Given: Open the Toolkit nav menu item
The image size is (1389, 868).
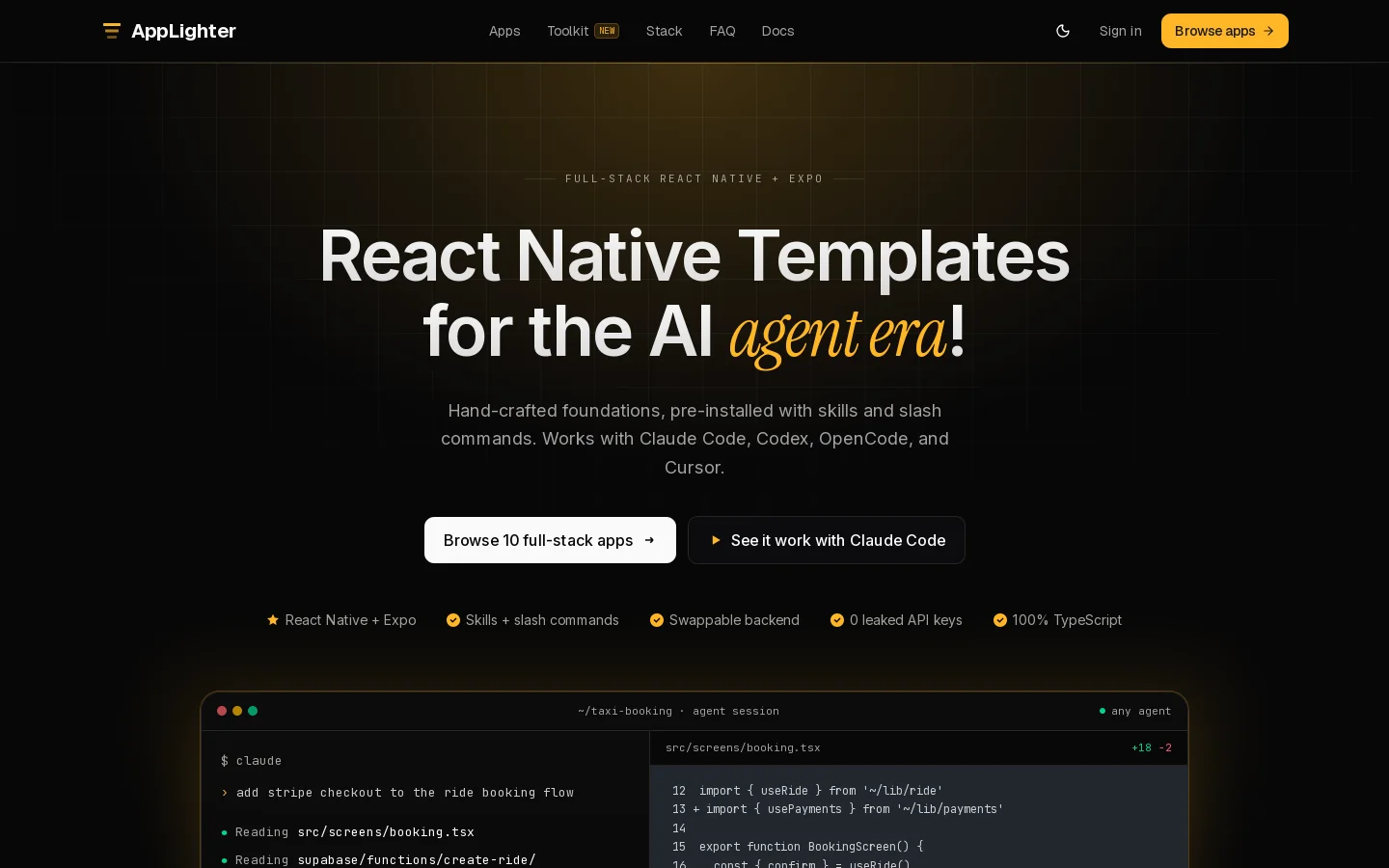Looking at the screenshot, I should (568, 31).
